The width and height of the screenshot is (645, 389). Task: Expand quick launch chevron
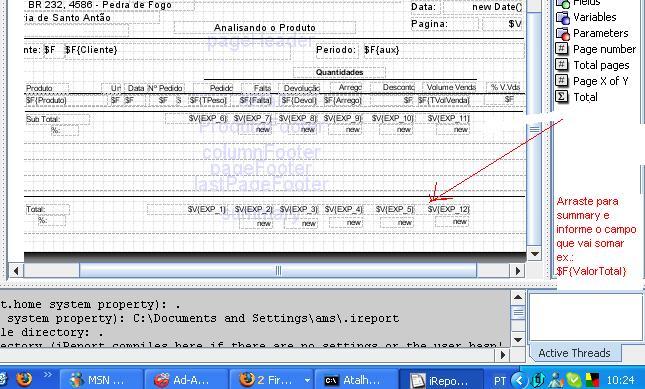click(48, 374)
